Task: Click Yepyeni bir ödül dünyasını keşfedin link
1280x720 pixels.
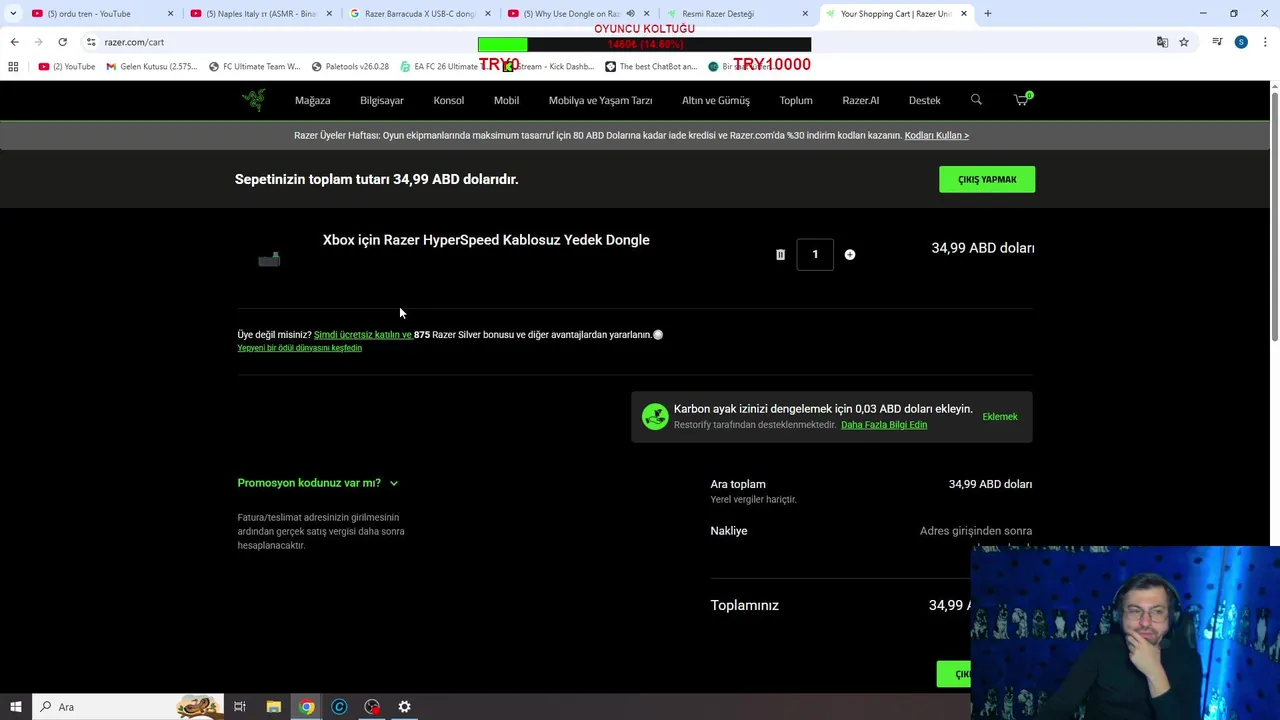Action: point(300,348)
